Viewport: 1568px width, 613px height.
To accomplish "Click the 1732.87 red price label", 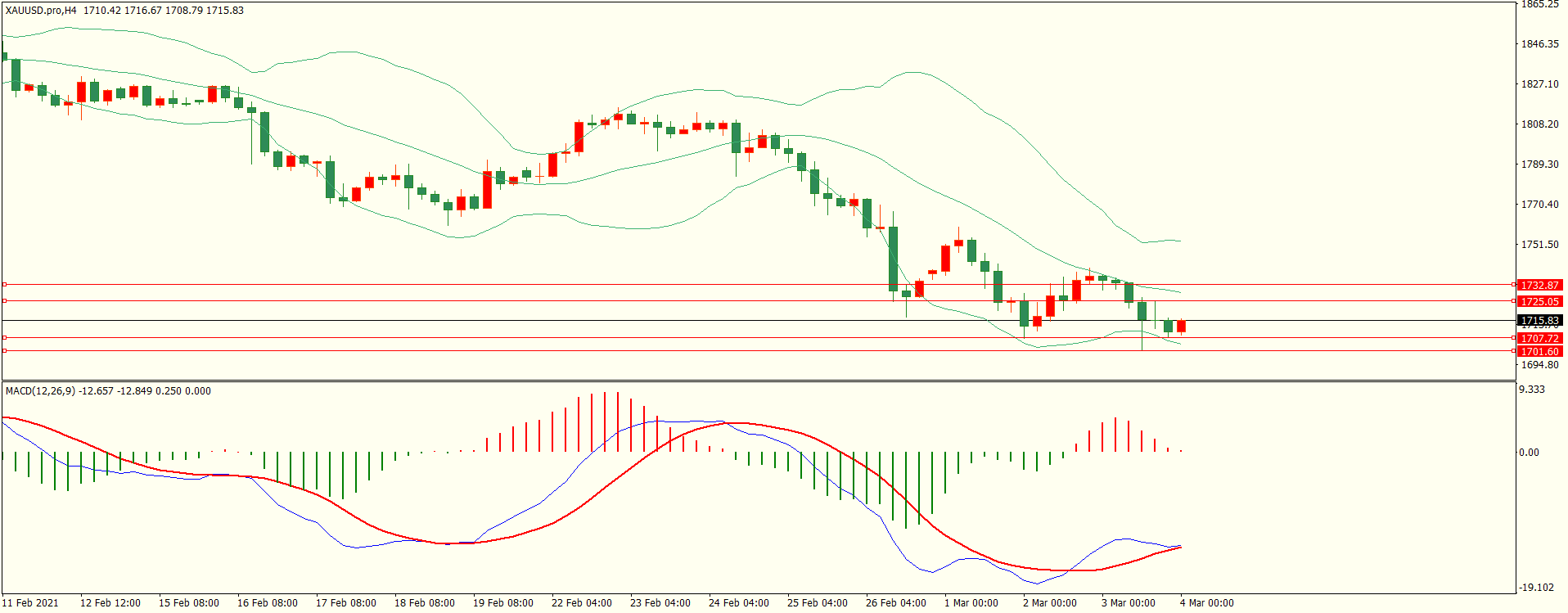I will (1539, 286).
